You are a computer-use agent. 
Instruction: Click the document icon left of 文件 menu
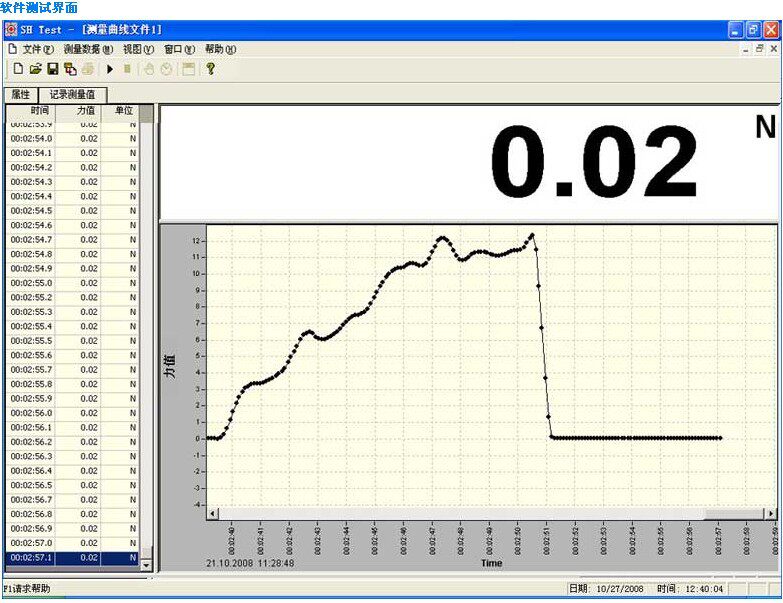[x=12, y=49]
